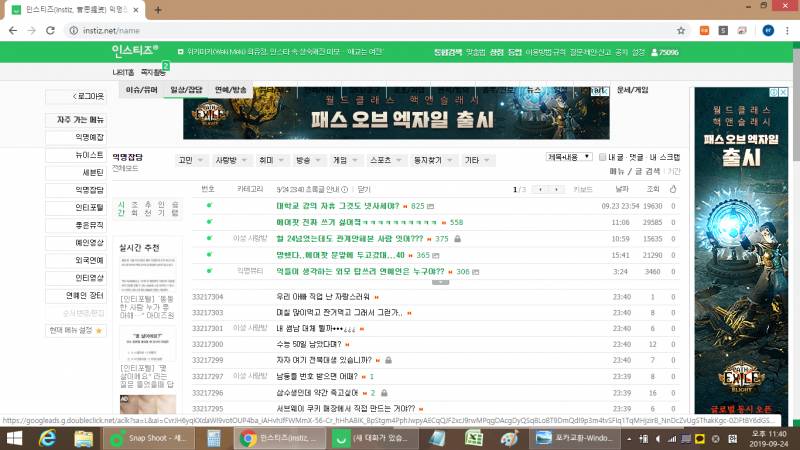800x450 pixels.
Task: Open the volume icon in system tray
Action: (x=658, y=439)
